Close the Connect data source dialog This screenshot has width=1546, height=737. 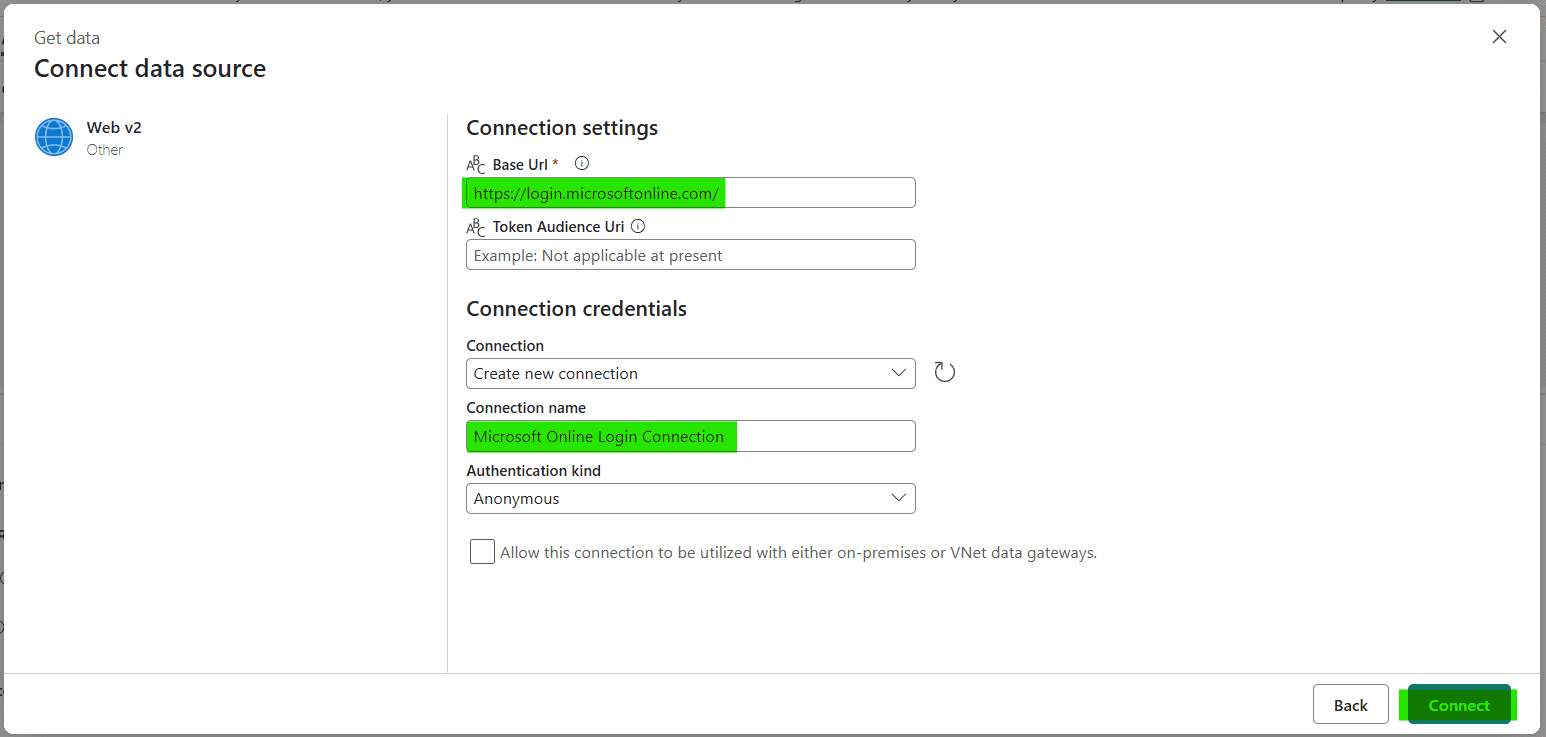(1499, 37)
